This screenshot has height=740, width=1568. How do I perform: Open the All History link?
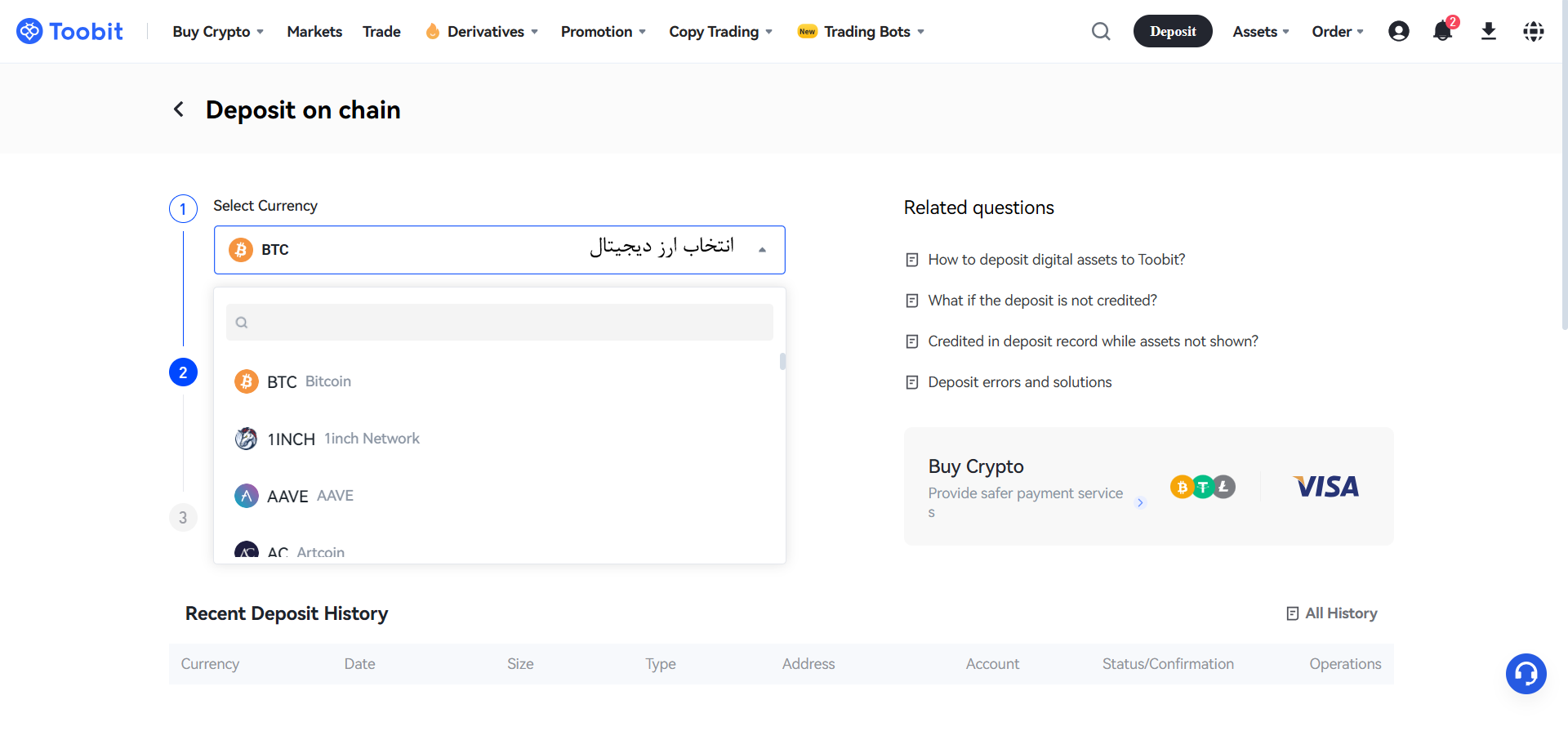click(1341, 613)
